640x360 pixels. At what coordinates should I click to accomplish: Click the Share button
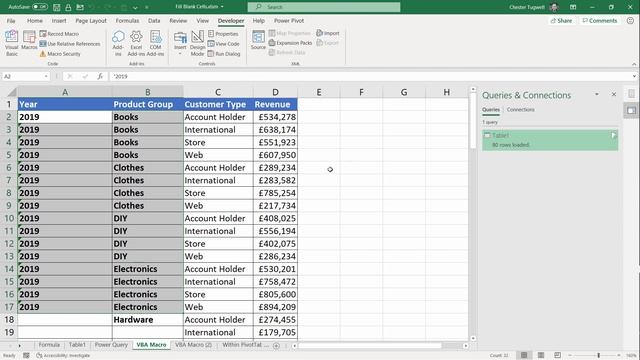tap(561, 20)
